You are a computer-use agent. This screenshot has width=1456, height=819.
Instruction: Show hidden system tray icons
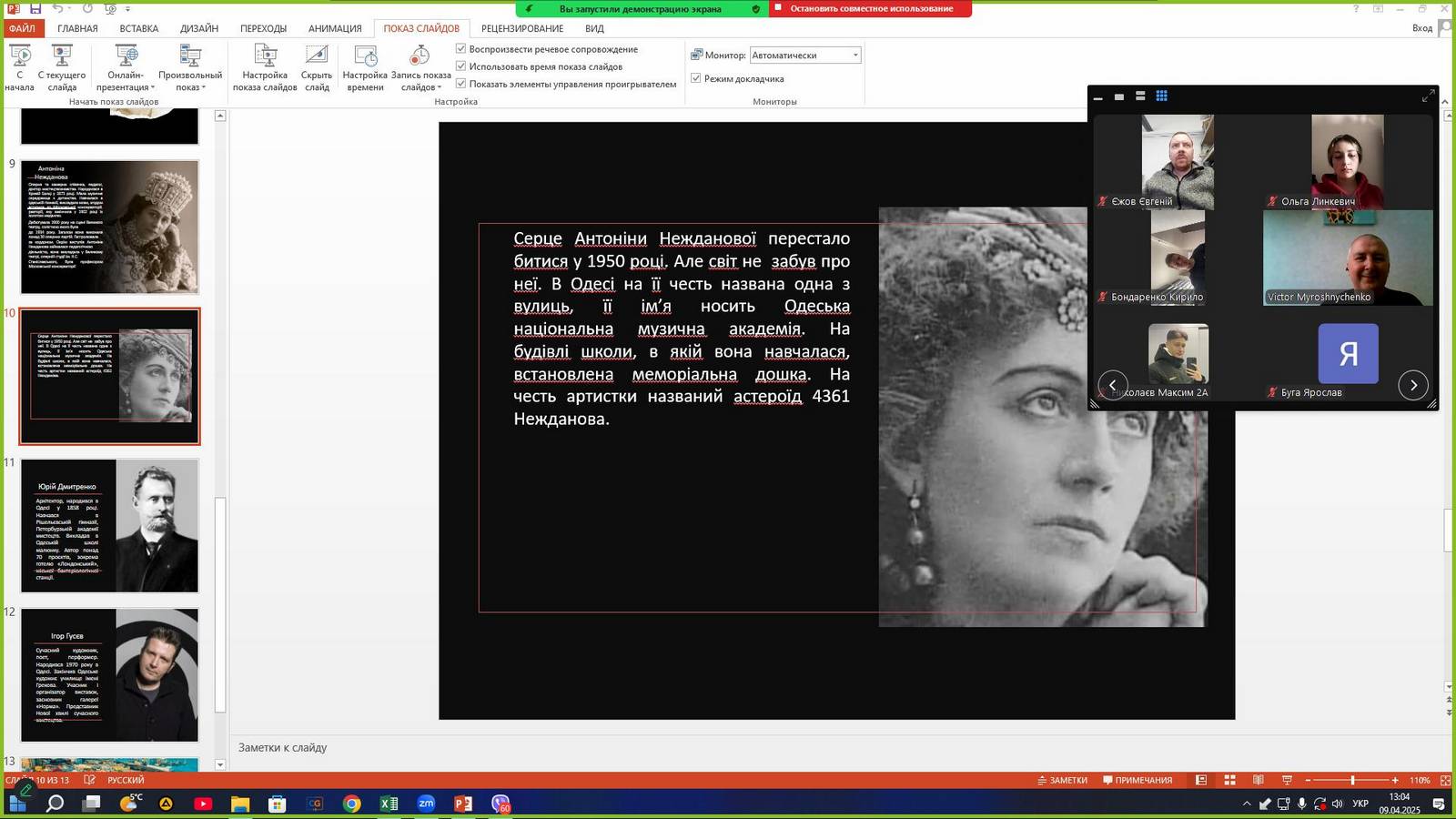[1247, 804]
